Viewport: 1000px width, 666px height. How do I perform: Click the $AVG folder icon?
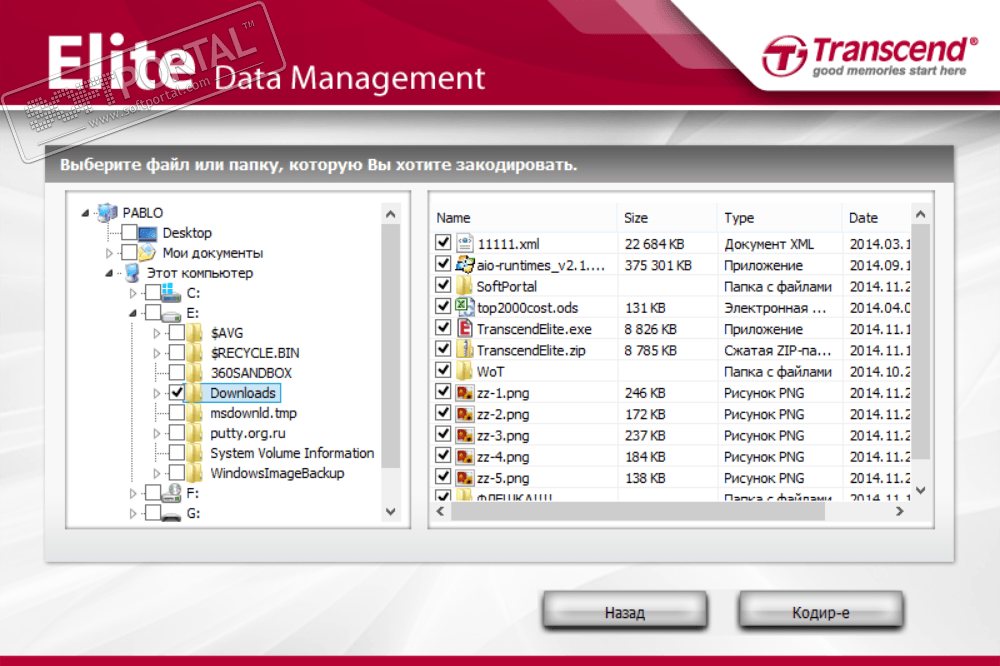pos(195,332)
